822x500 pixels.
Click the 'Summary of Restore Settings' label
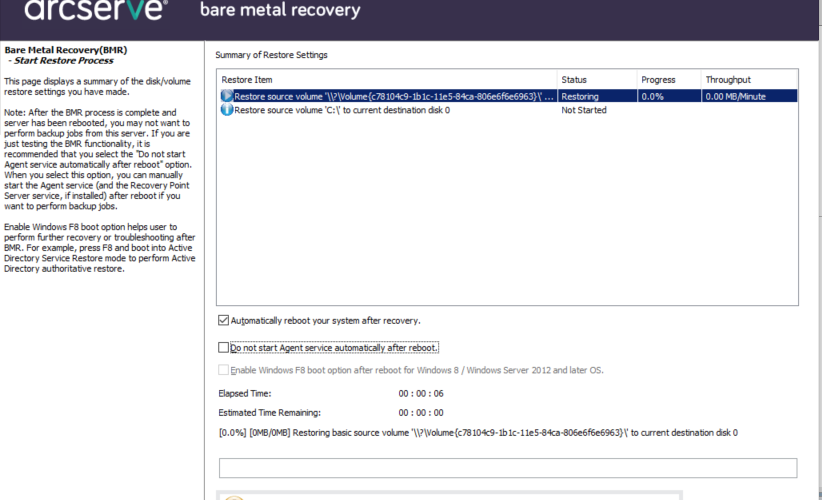click(x=271, y=55)
